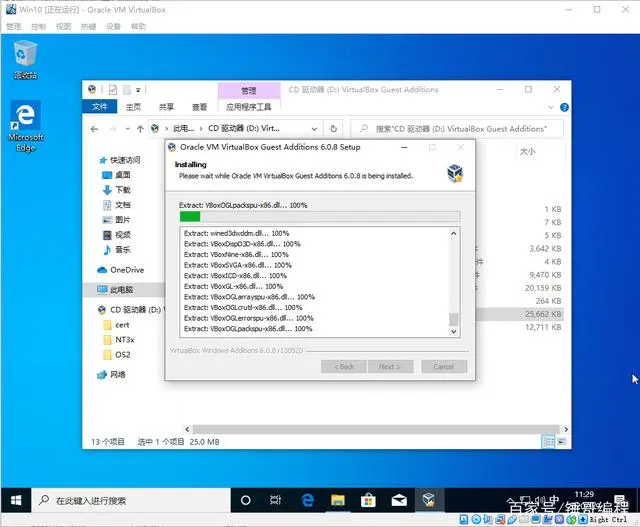Screen dimensions: 640x527
Task: Expand the ribbon using the chevron
Action: (x=550, y=107)
